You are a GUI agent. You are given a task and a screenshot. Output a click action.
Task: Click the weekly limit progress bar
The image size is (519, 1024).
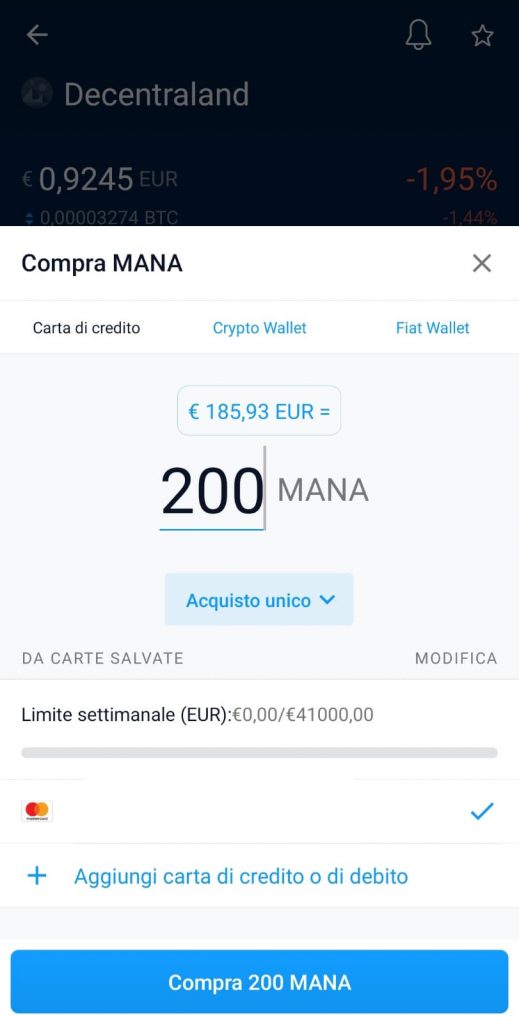[259, 753]
